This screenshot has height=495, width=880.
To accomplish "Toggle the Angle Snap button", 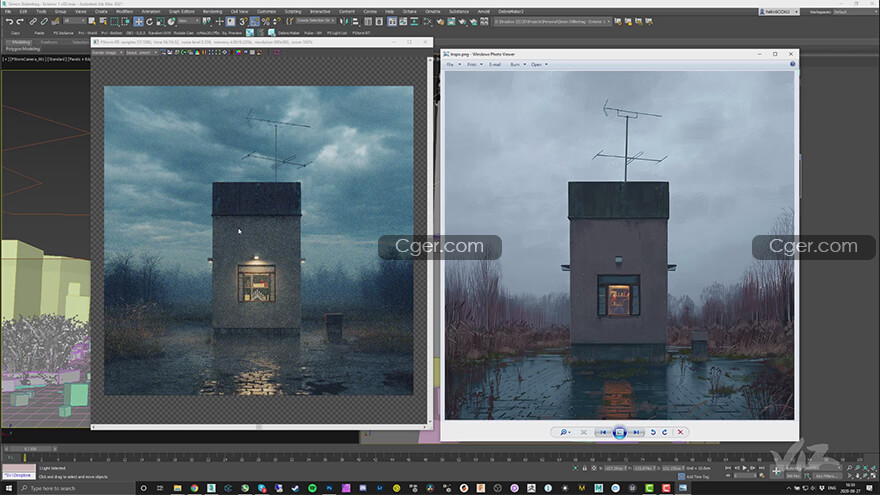I will click(254, 21).
